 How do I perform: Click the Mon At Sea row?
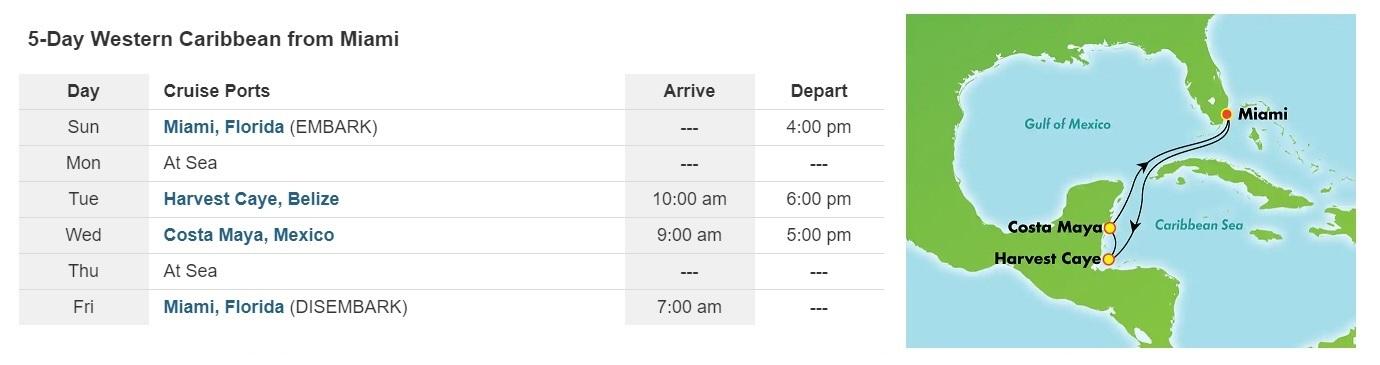451,163
